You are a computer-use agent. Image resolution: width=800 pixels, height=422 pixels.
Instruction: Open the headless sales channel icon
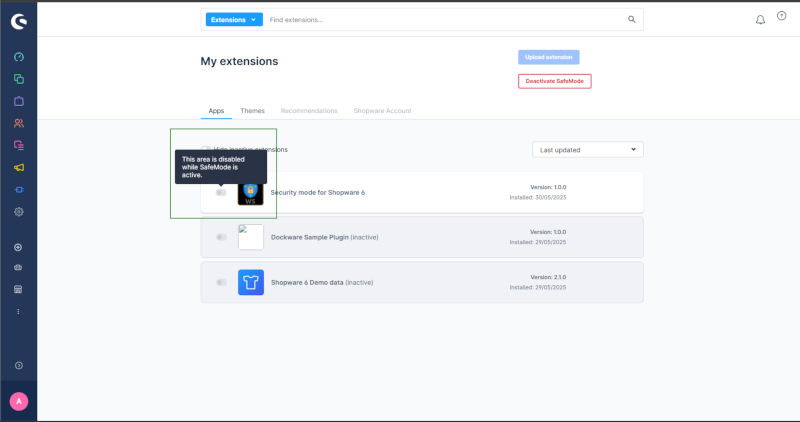pyautogui.click(x=18, y=267)
